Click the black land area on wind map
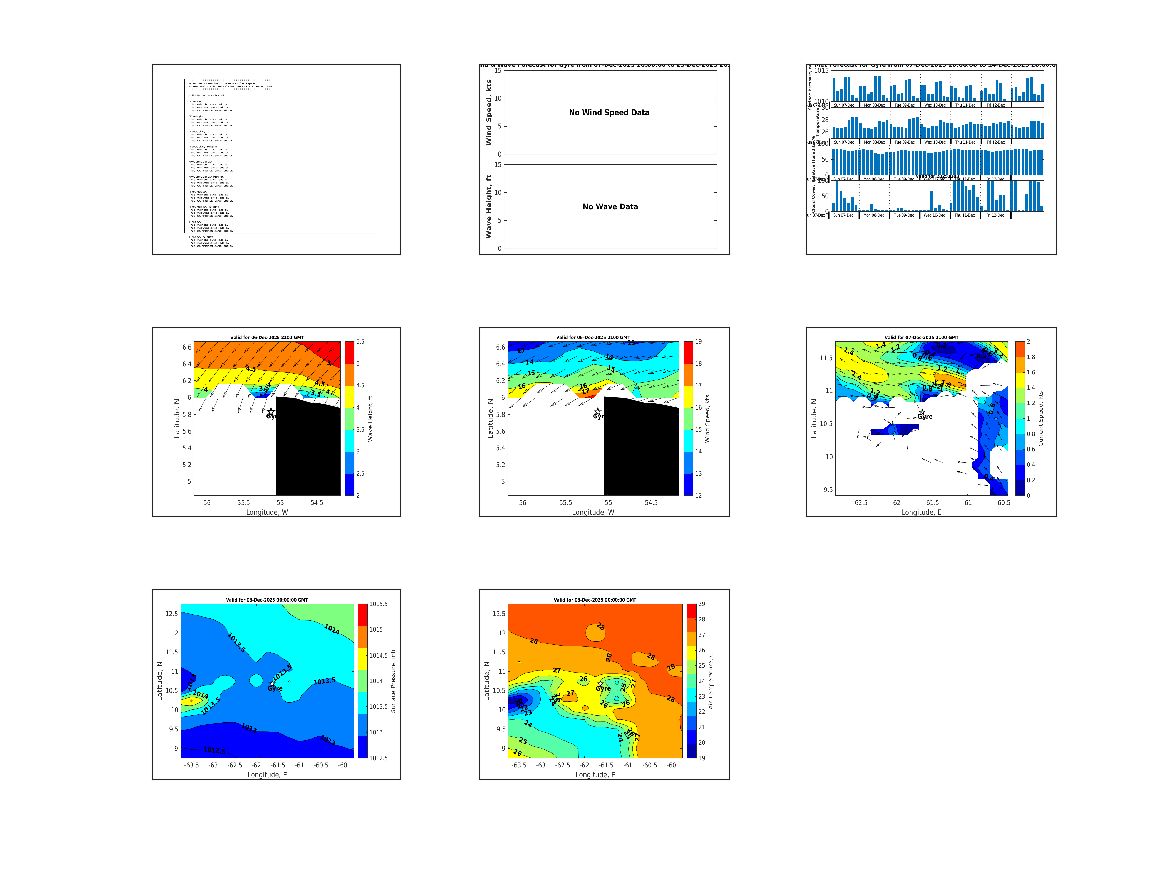 click(x=640, y=450)
